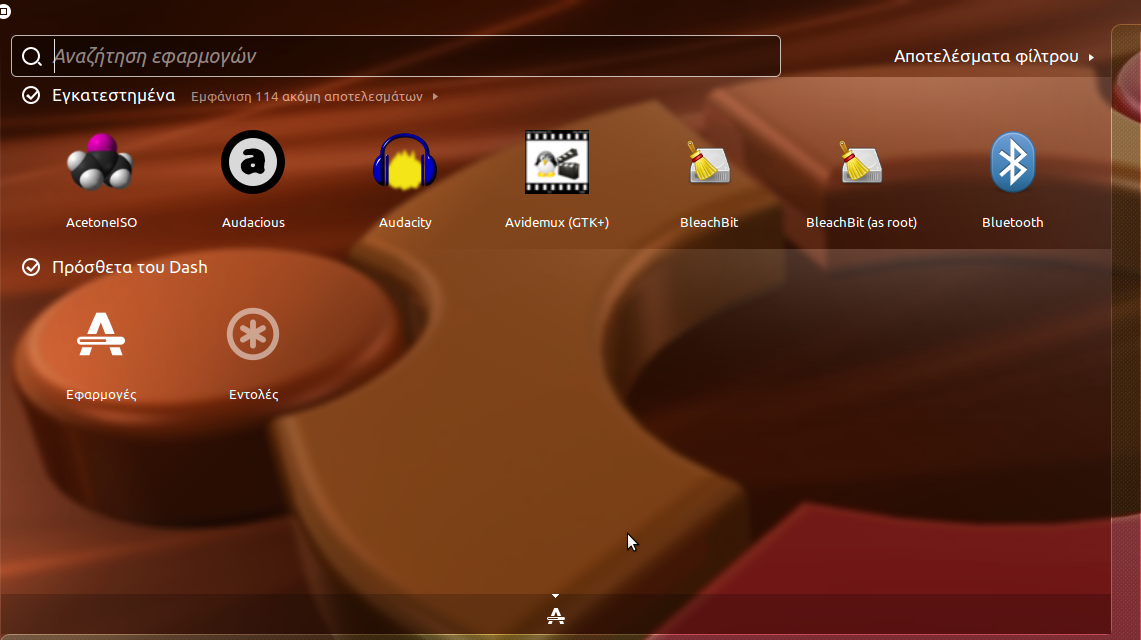Select the Εντολές asterisk plugin icon
This screenshot has width=1141, height=640.
(253, 335)
